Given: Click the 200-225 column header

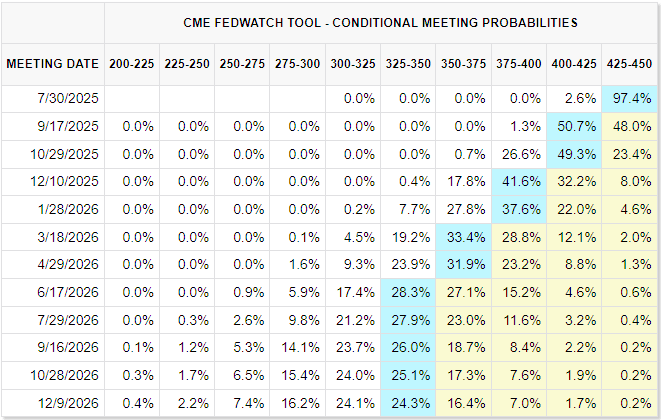Looking at the screenshot, I should (132, 64).
